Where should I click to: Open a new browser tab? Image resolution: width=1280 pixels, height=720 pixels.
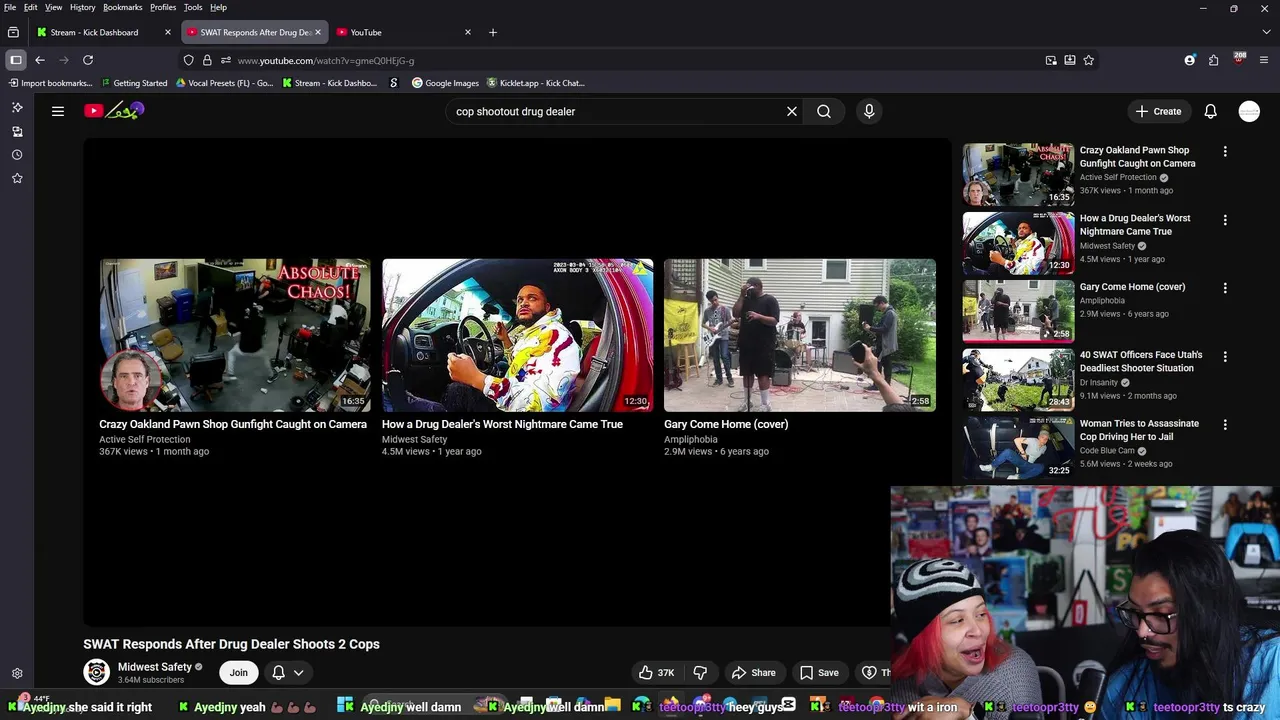coord(493,32)
